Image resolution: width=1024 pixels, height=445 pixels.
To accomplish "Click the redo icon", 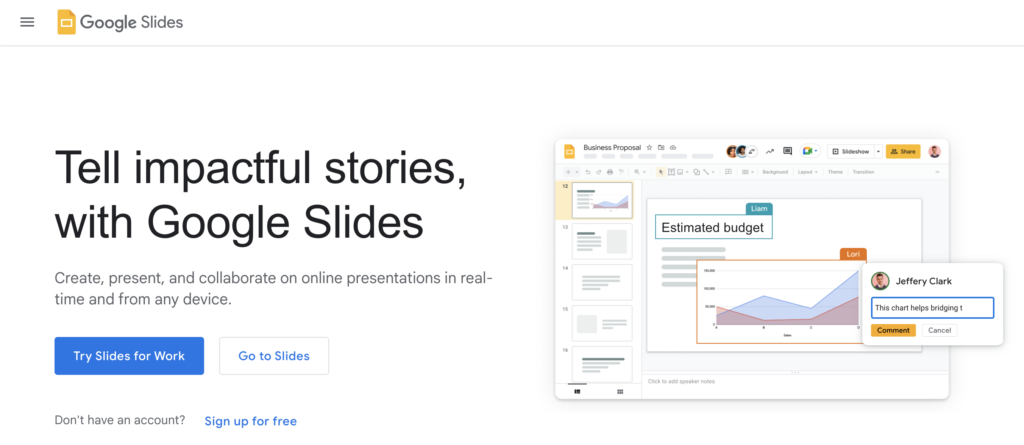I will coord(599,172).
